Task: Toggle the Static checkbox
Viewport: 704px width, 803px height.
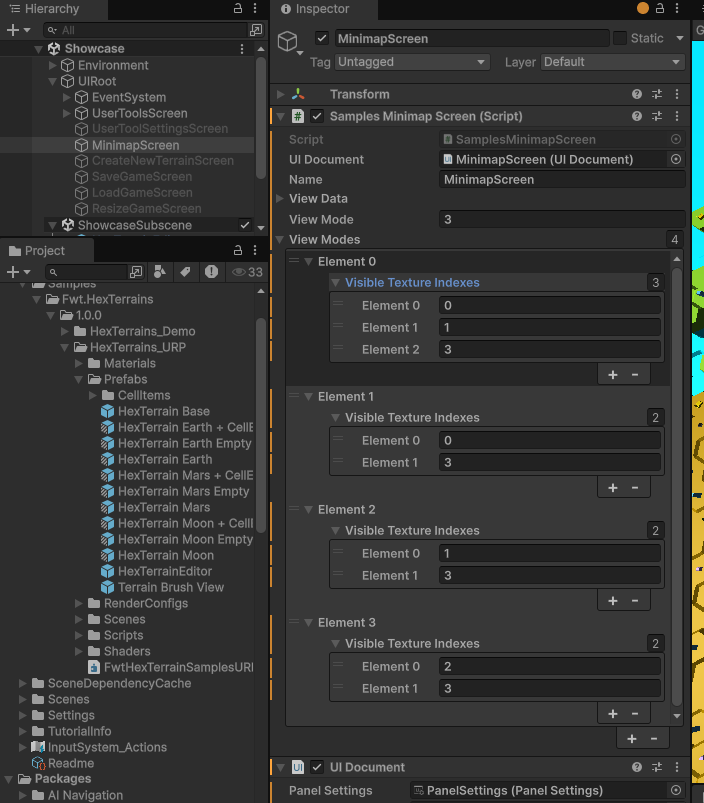Action: coord(620,38)
